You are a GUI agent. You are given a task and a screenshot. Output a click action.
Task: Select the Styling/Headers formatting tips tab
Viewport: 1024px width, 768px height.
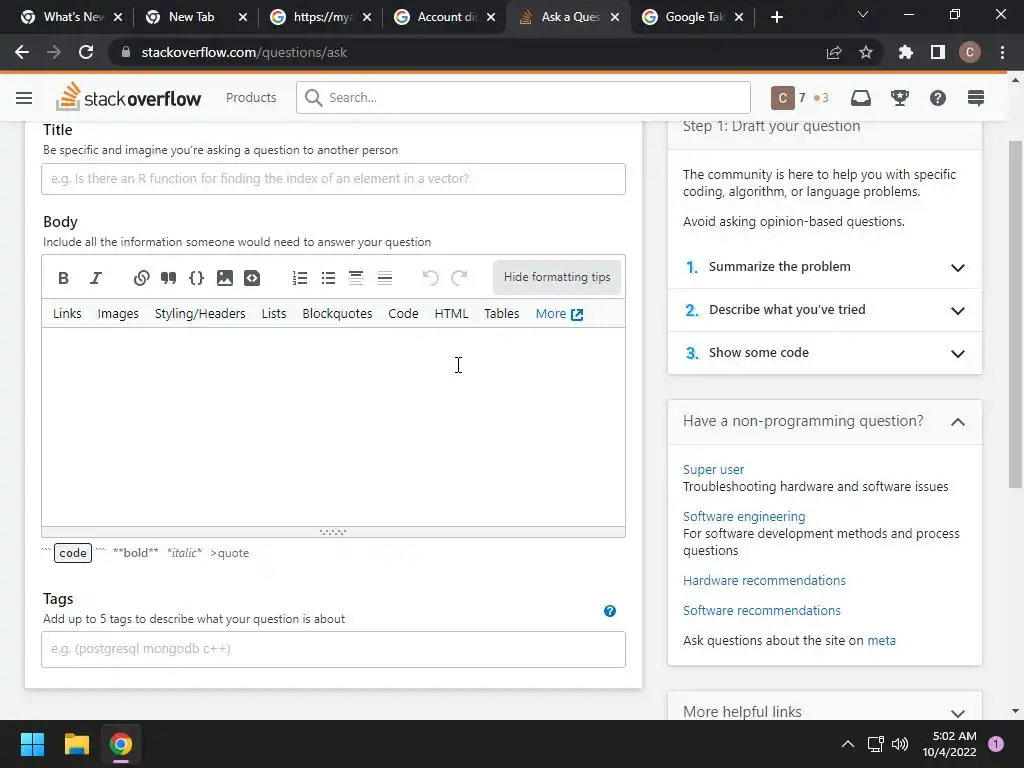point(200,314)
